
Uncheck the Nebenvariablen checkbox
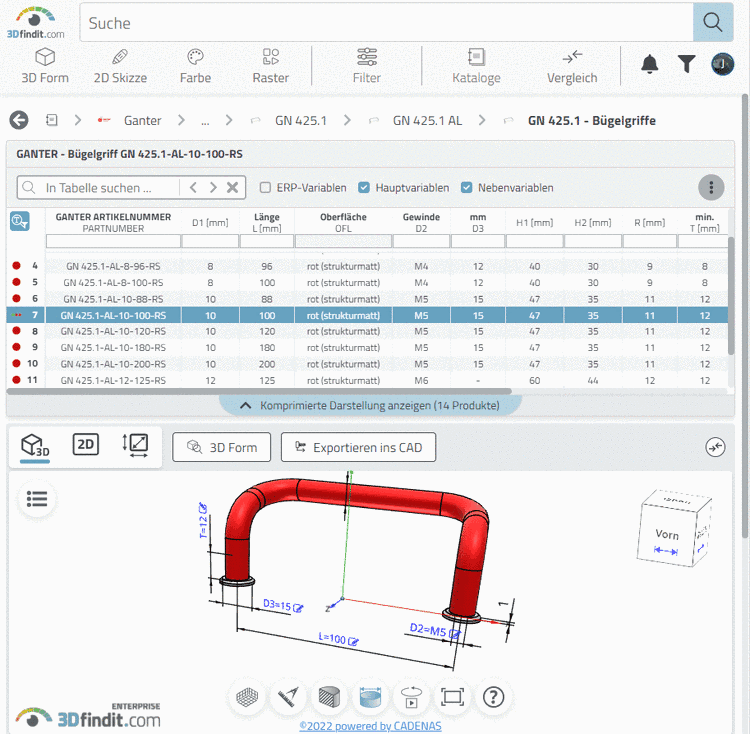(466, 187)
